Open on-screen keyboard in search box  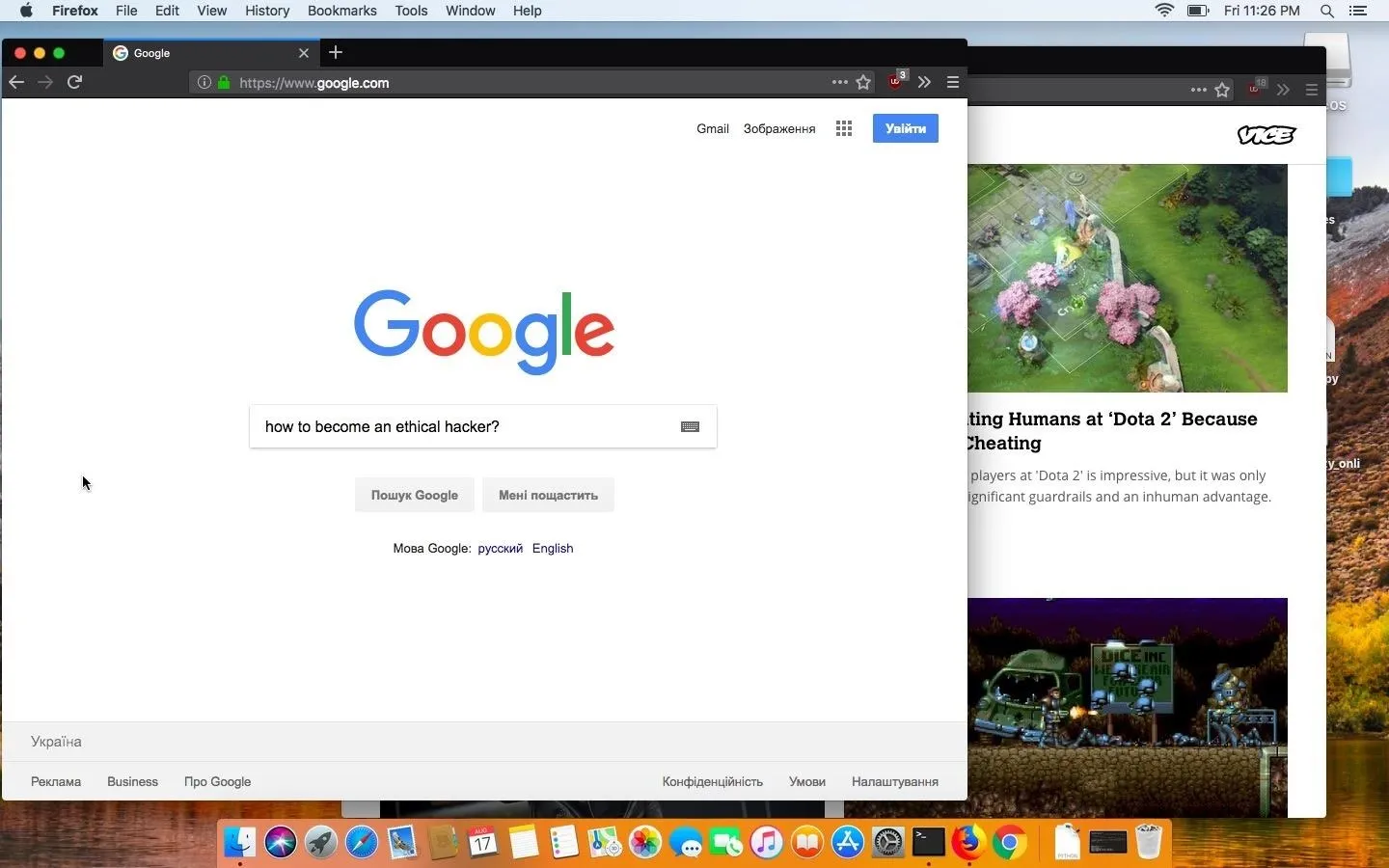tap(690, 426)
